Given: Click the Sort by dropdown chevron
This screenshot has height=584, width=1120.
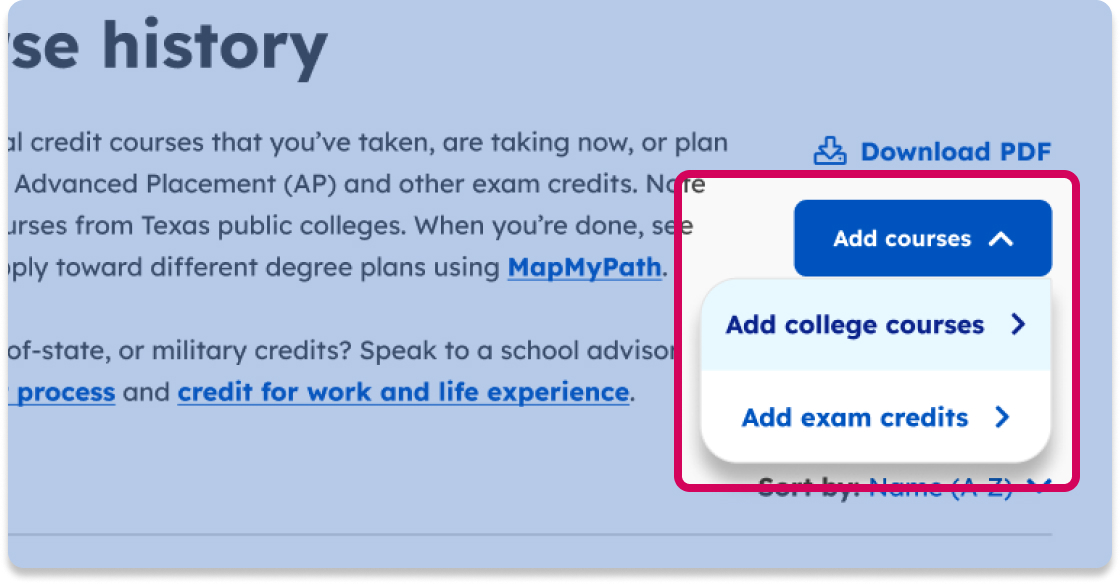Looking at the screenshot, I should [x=1040, y=487].
